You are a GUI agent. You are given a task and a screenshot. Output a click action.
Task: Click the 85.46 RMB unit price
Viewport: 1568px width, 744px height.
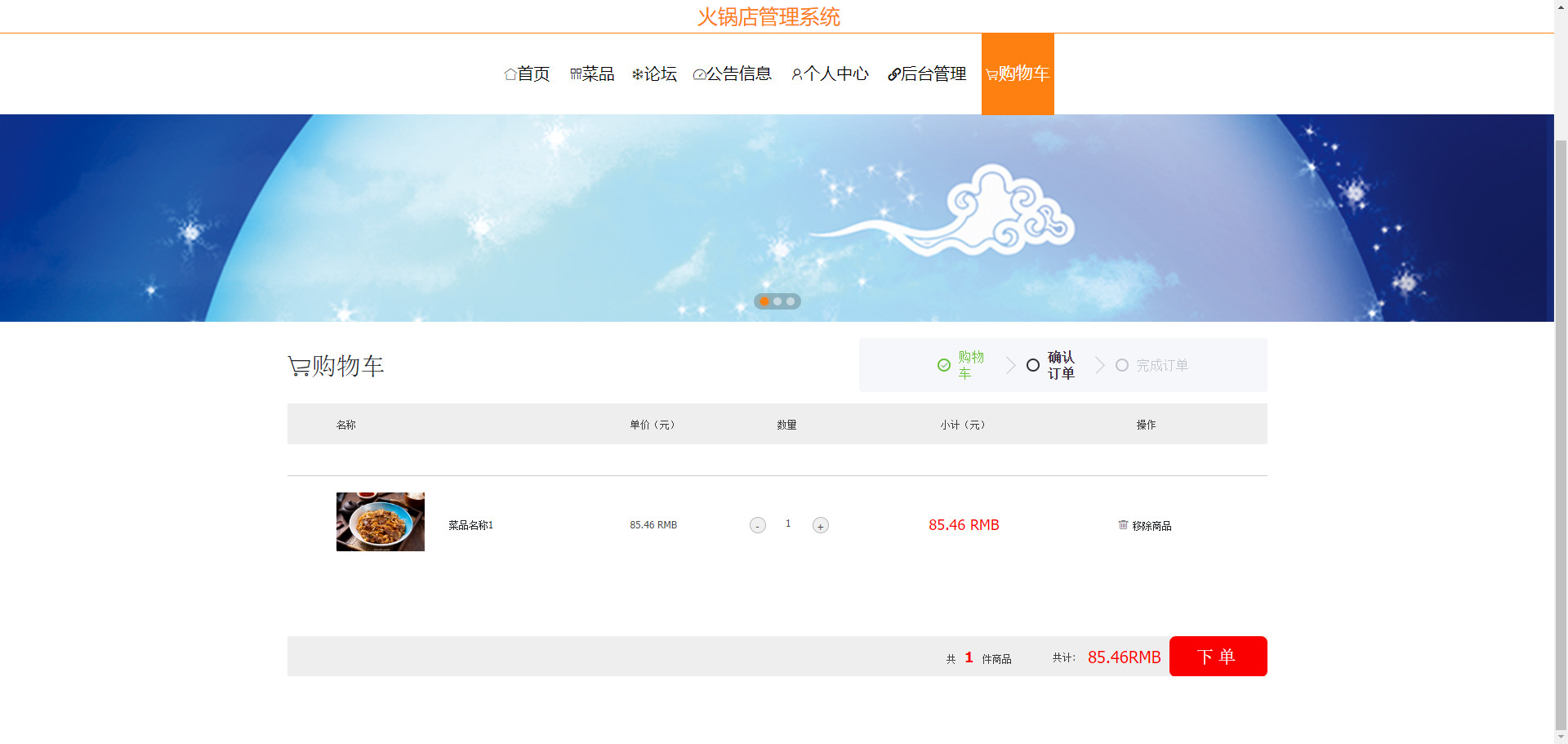click(653, 525)
